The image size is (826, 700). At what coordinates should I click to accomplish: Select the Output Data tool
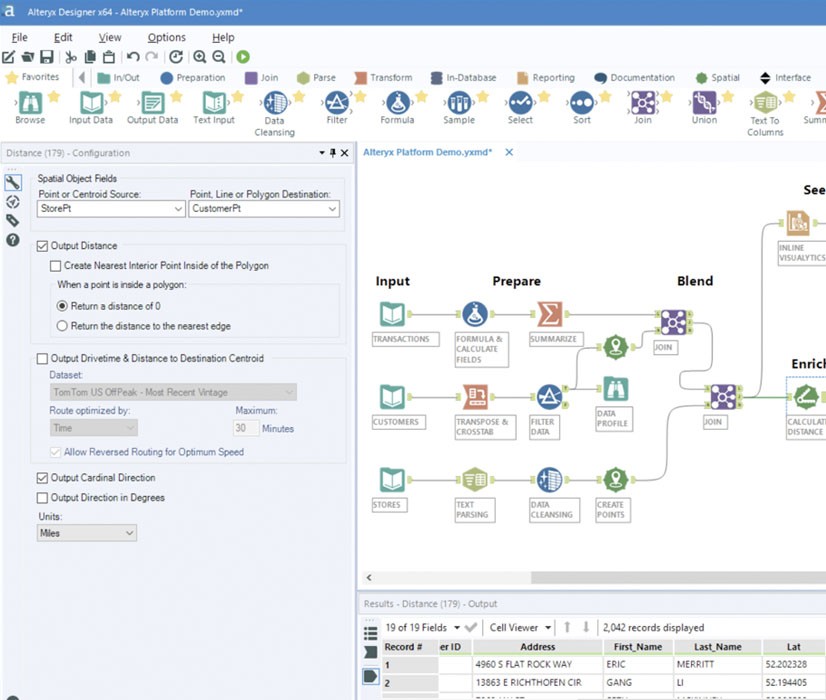click(153, 103)
